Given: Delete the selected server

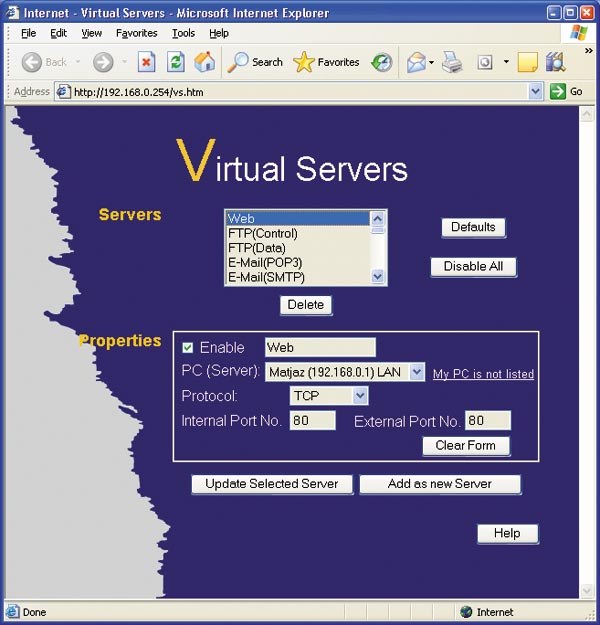Looking at the screenshot, I should (x=306, y=305).
